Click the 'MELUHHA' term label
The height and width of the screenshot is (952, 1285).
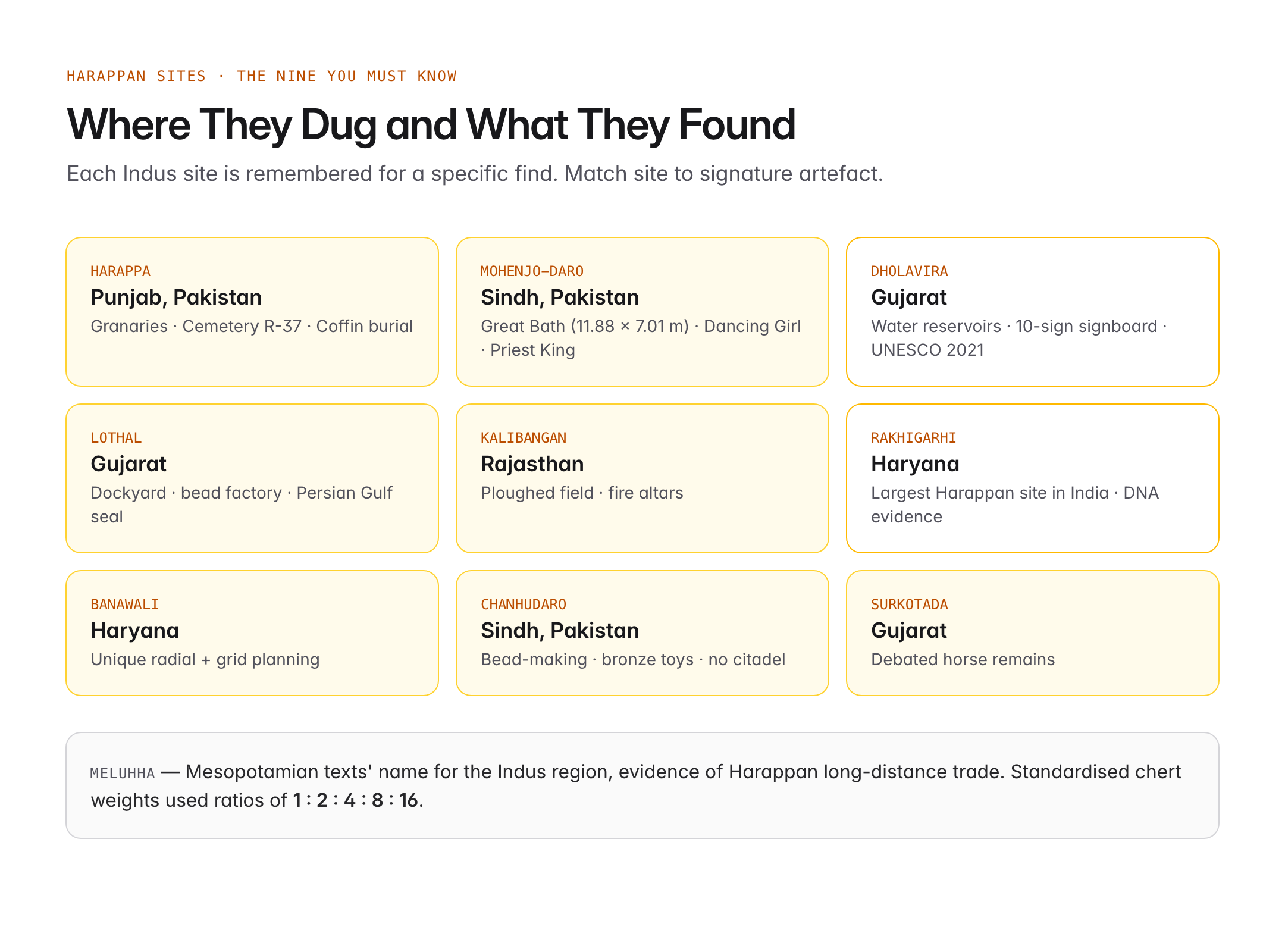tap(123, 773)
